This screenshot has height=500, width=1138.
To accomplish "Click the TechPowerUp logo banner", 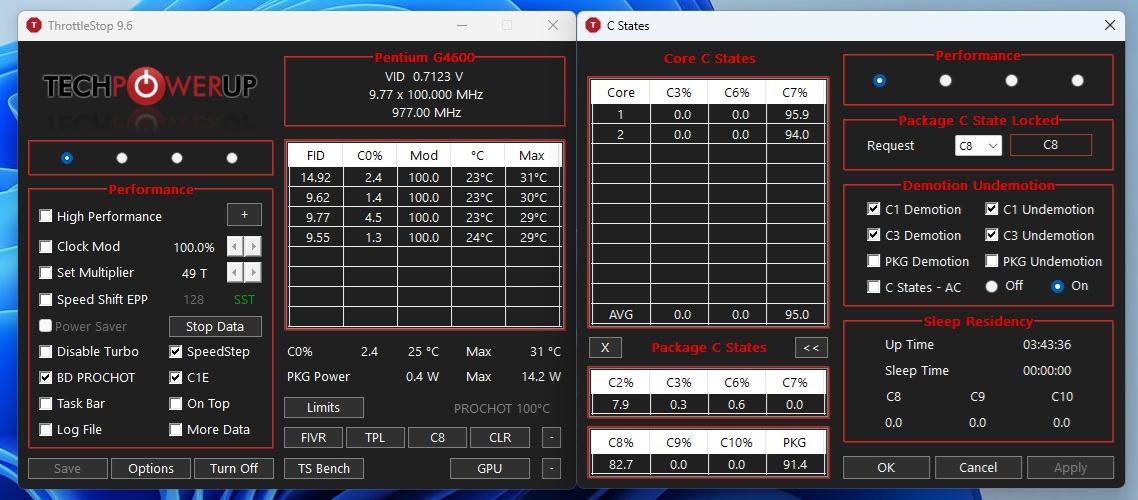I will click(150, 86).
